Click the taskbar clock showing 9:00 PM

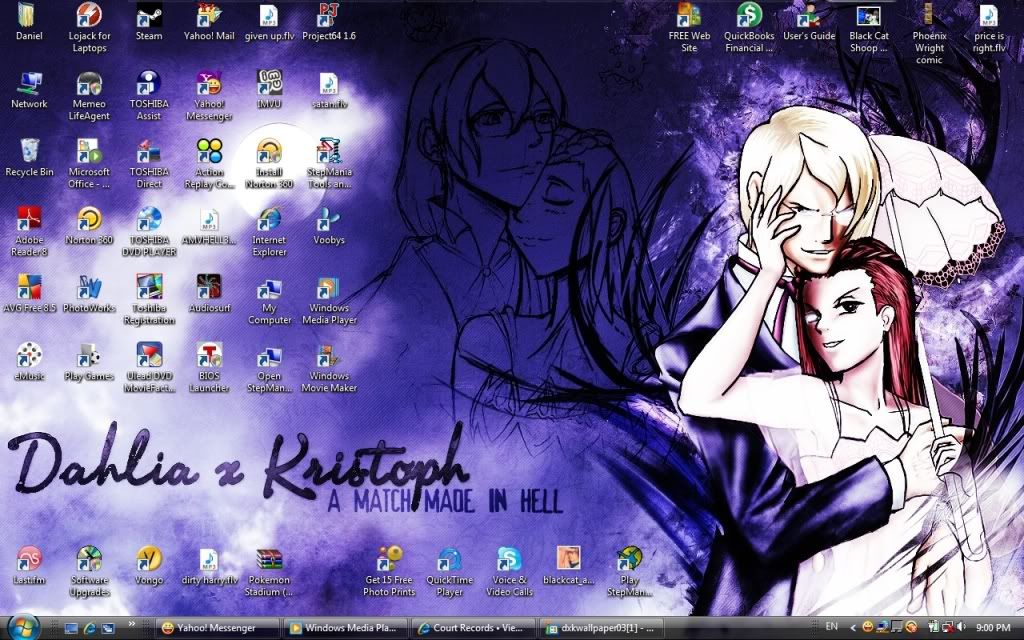pyautogui.click(x=993, y=628)
